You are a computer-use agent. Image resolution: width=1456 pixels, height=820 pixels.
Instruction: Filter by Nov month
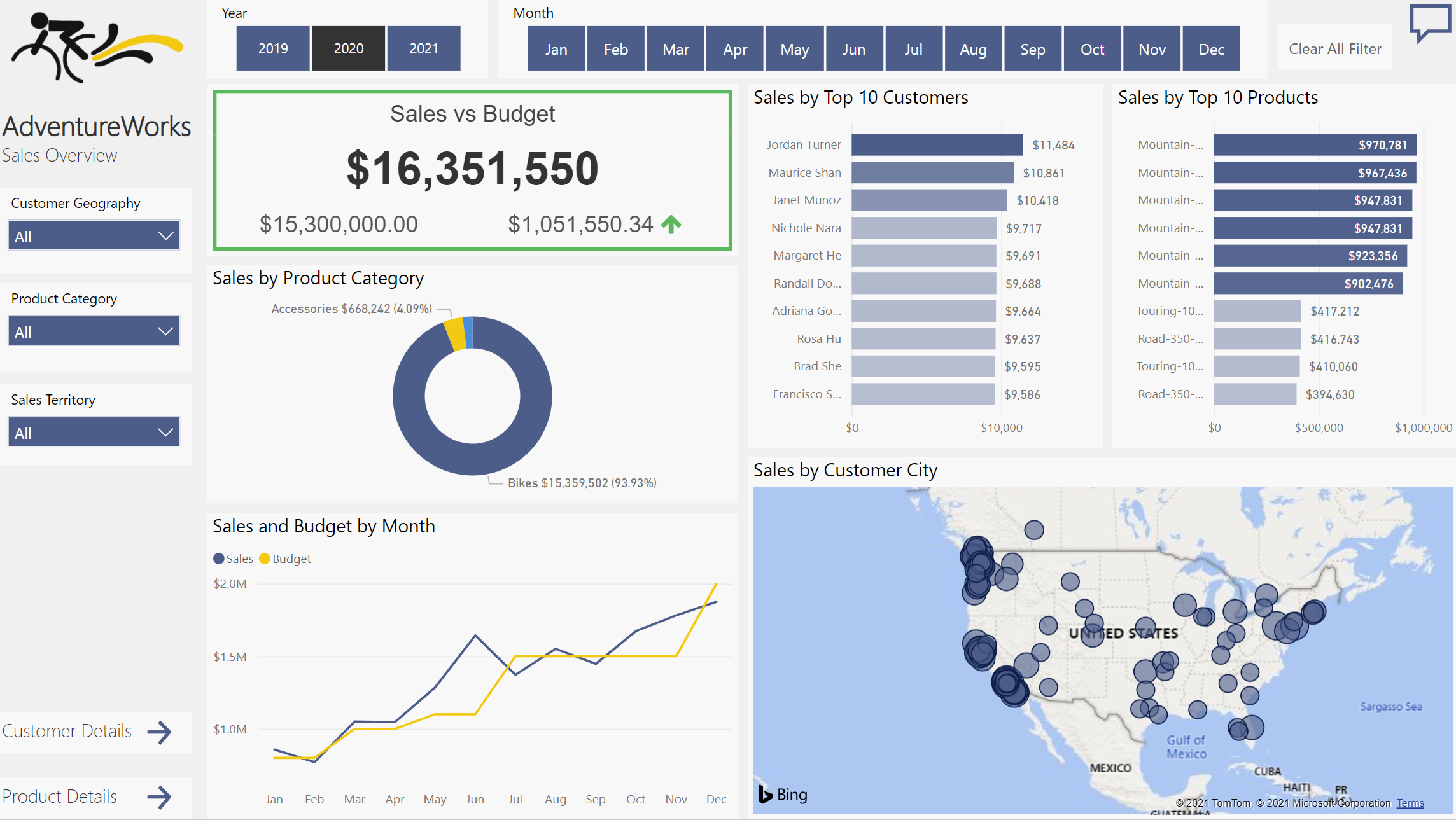tap(1152, 49)
